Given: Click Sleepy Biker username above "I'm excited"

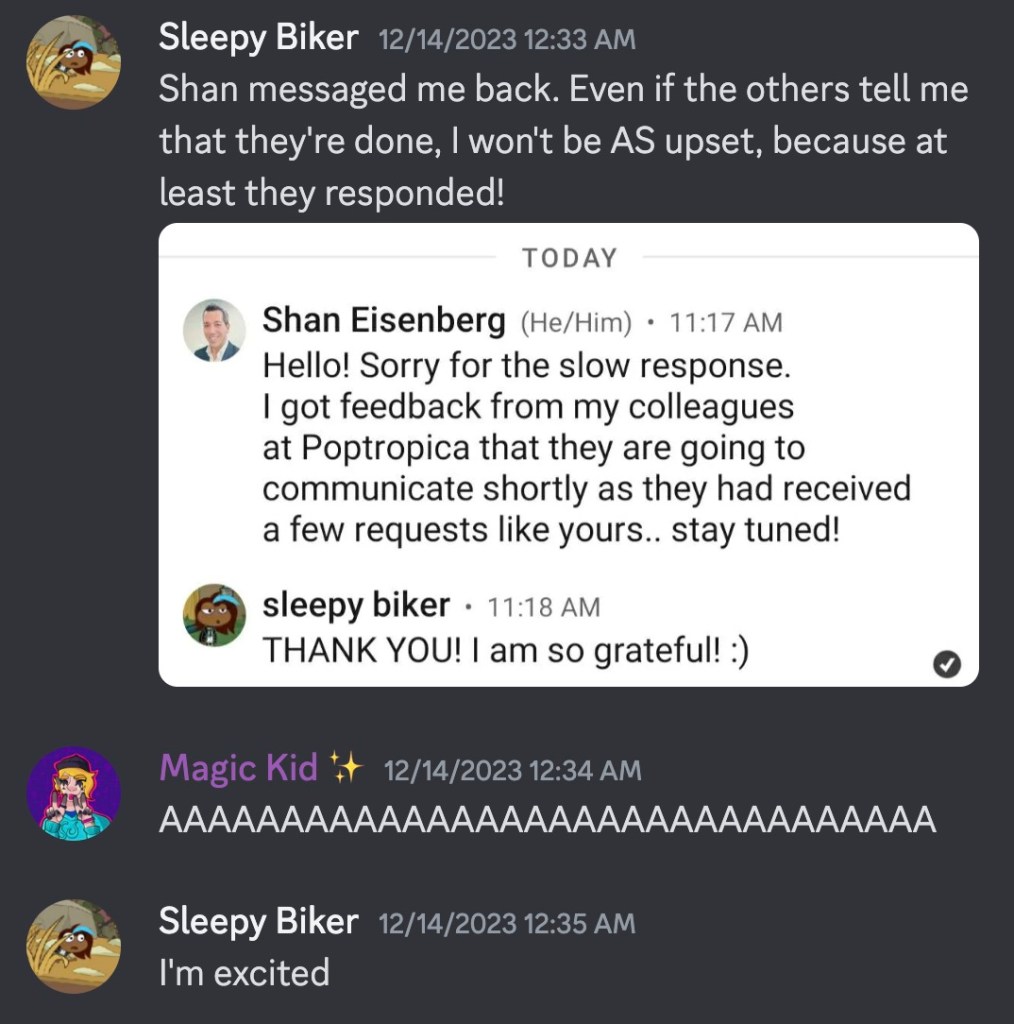Looking at the screenshot, I should tap(258, 921).
